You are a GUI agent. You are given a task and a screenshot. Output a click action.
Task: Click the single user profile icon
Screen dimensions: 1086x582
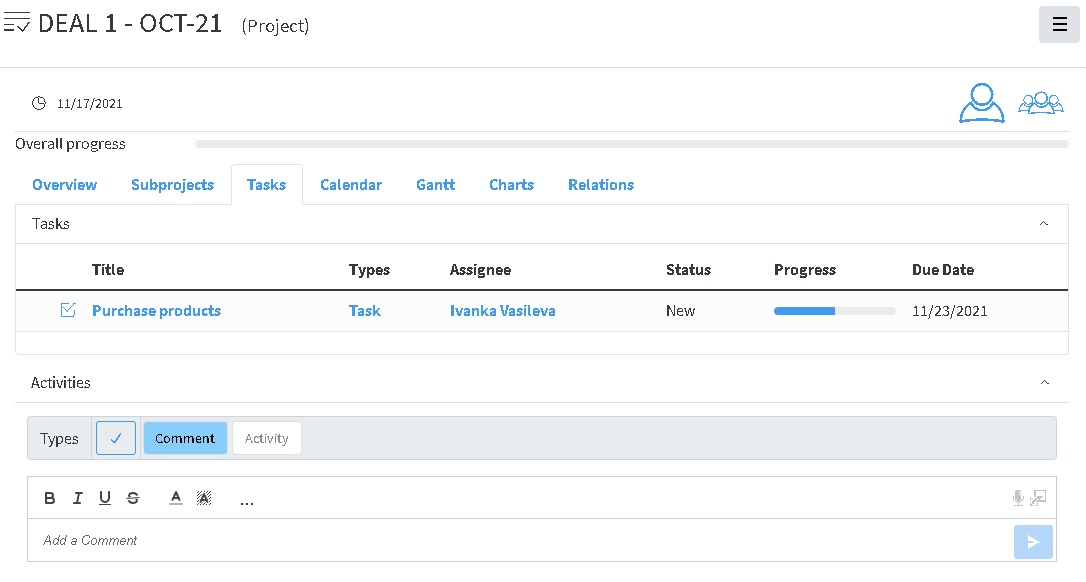point(981,103)
